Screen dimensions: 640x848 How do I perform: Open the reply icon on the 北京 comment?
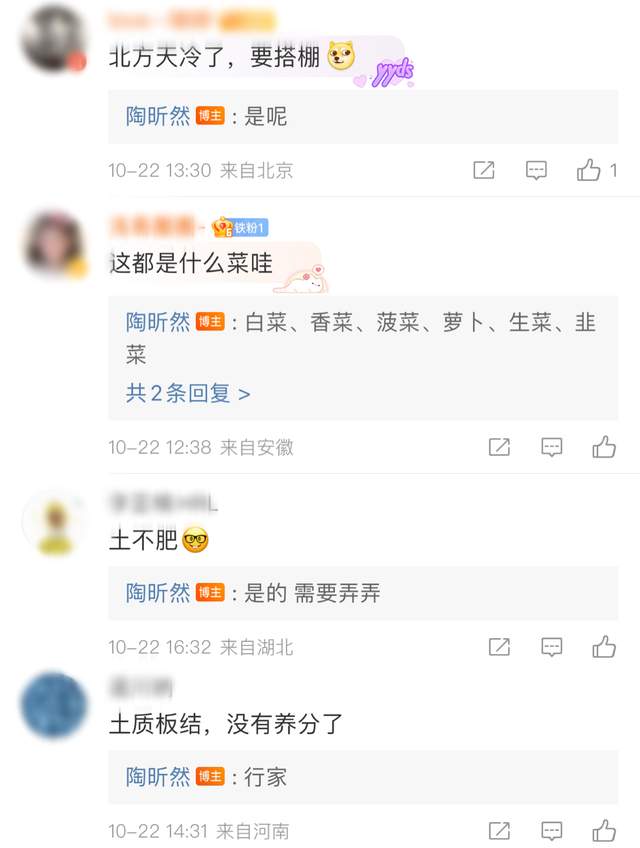pyautogui.click(x=536, y=170)
